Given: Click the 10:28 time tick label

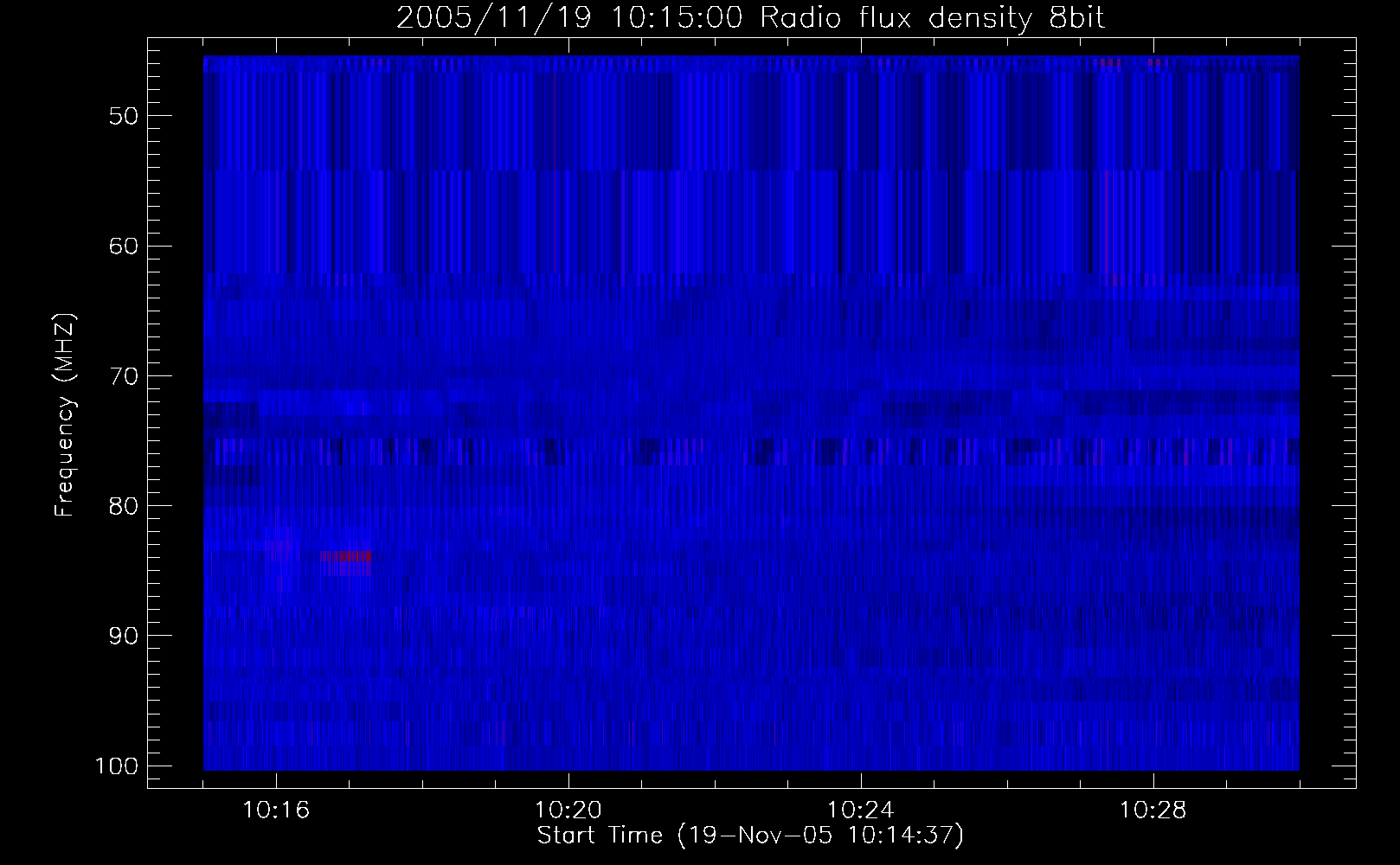Looking at the screenshot, I should point(1153,811).
